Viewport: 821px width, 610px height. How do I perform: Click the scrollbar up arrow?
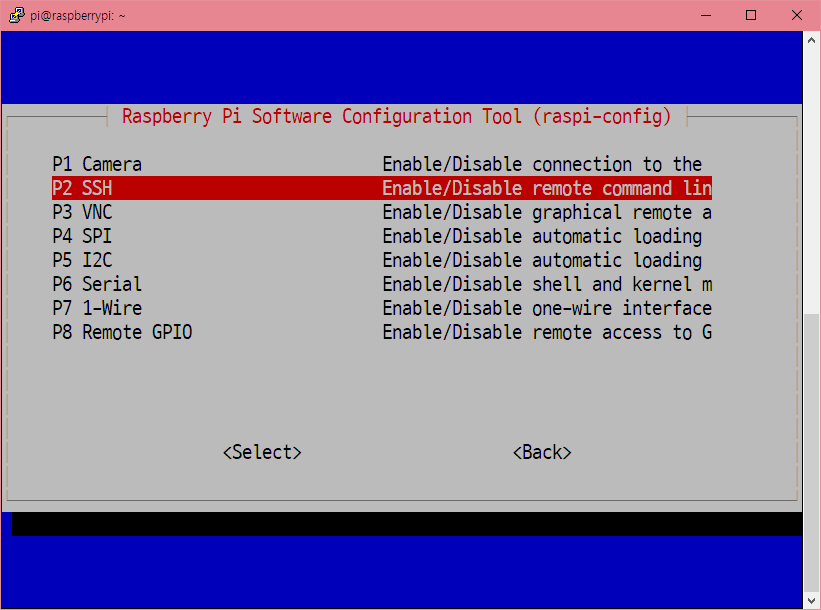811,40
